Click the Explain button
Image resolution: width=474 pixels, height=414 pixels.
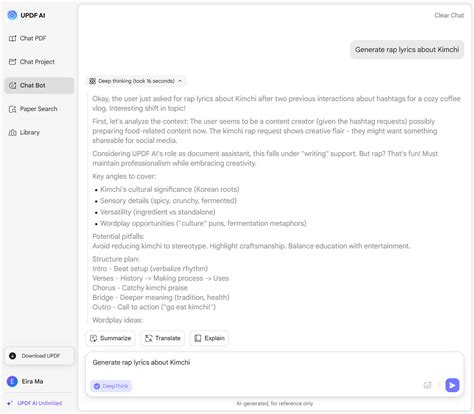[210, 338]
